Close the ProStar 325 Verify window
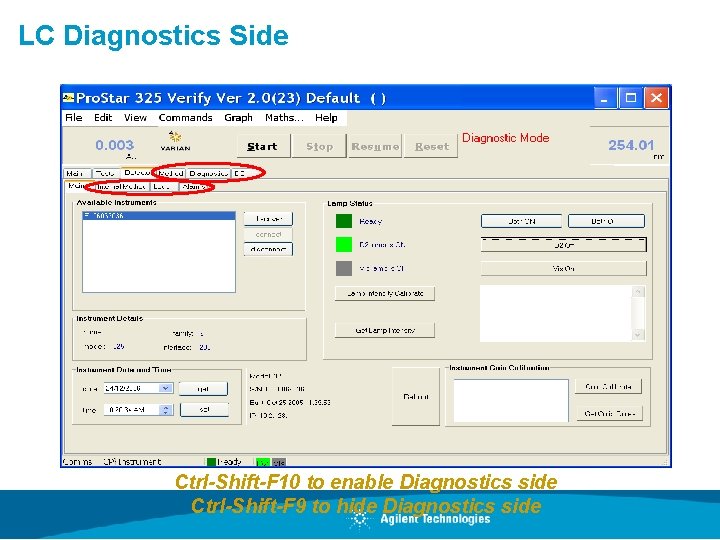The height and width of the screenshot is (540, 720). point(656,98)
